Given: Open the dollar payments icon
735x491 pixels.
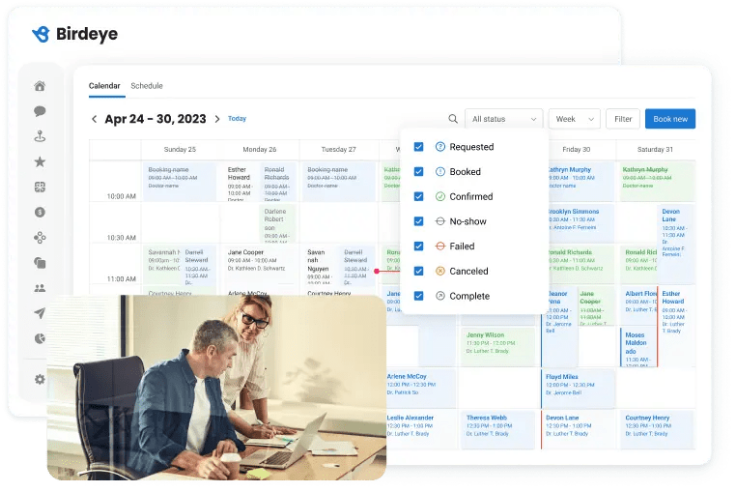Looking at the screenshot, I should 40,212.
